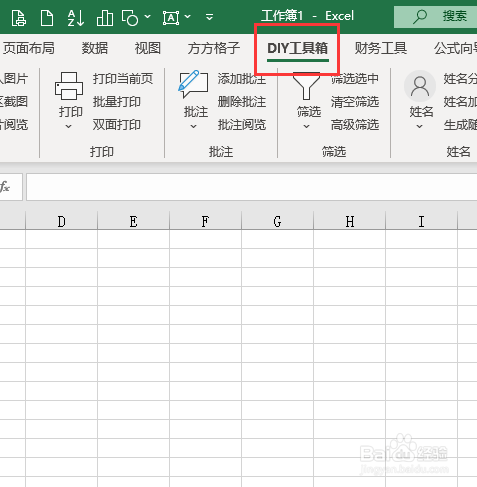Viewport: 477px width, 487px height.
Task: Click 删除批注 button
Action: pyautogui.click(x=242, y=102)
